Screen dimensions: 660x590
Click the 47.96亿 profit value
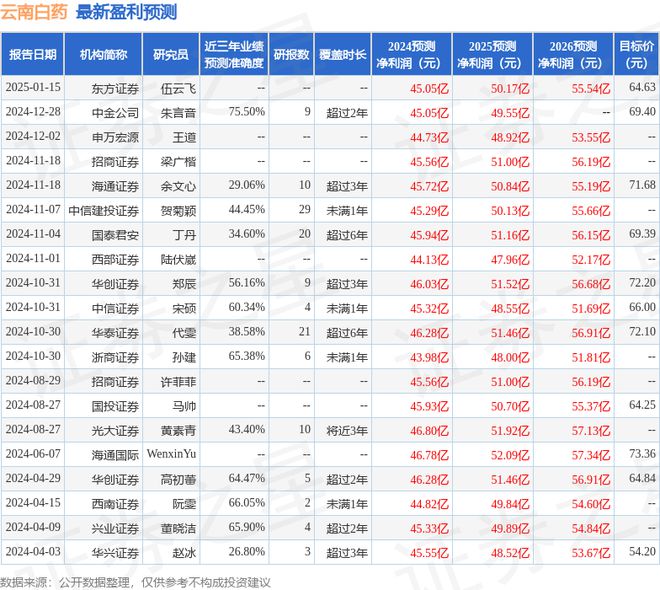pyautogui.click(x=510, y=259)
